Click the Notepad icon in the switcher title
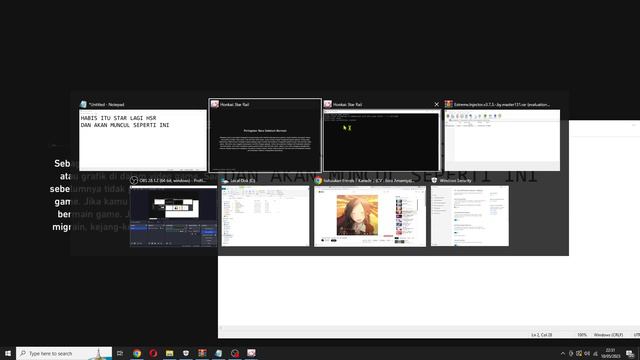The width and height of the screenshot is (640, 360). tap(83, 104)
